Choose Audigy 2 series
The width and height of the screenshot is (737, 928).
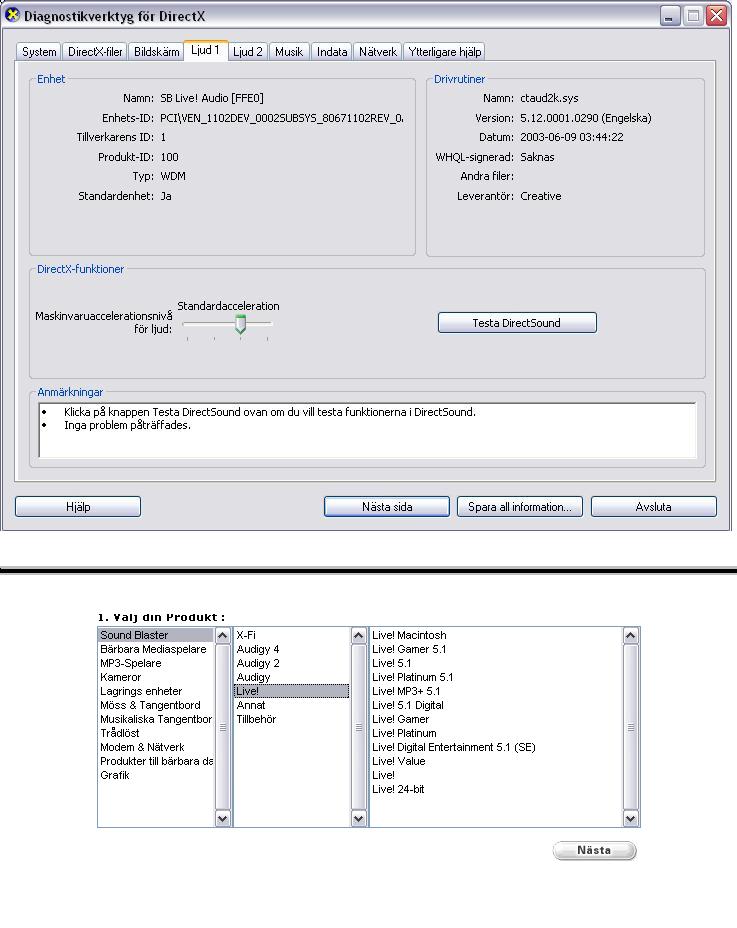point(292,663)
